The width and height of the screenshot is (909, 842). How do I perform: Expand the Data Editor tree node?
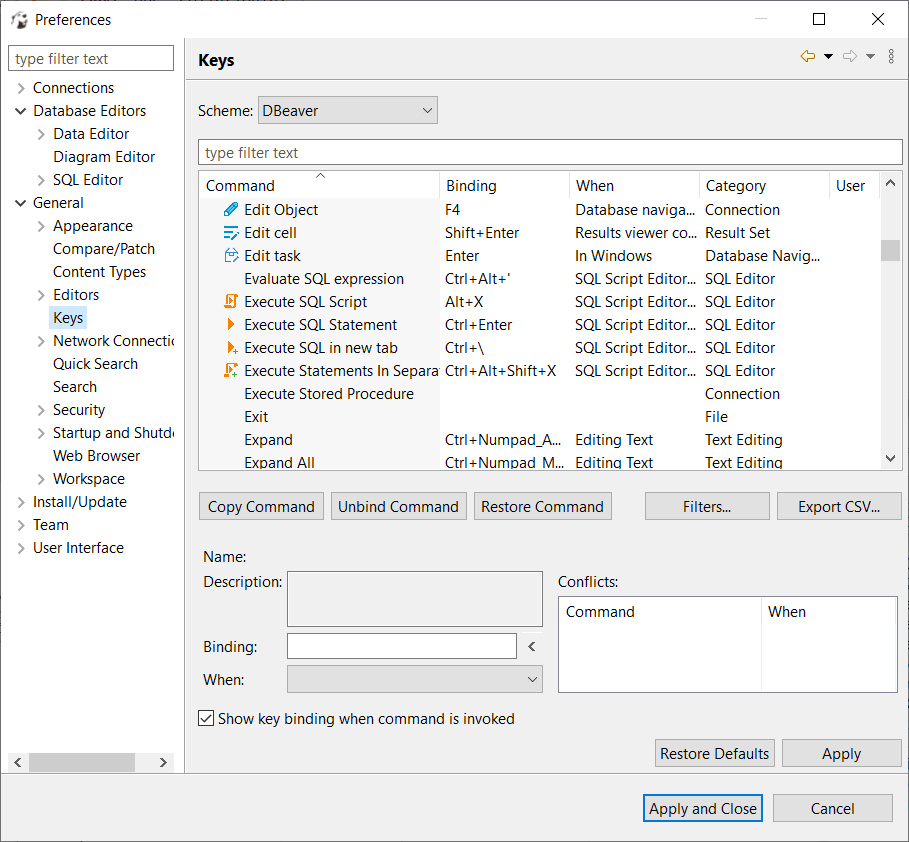click(41, 134)
